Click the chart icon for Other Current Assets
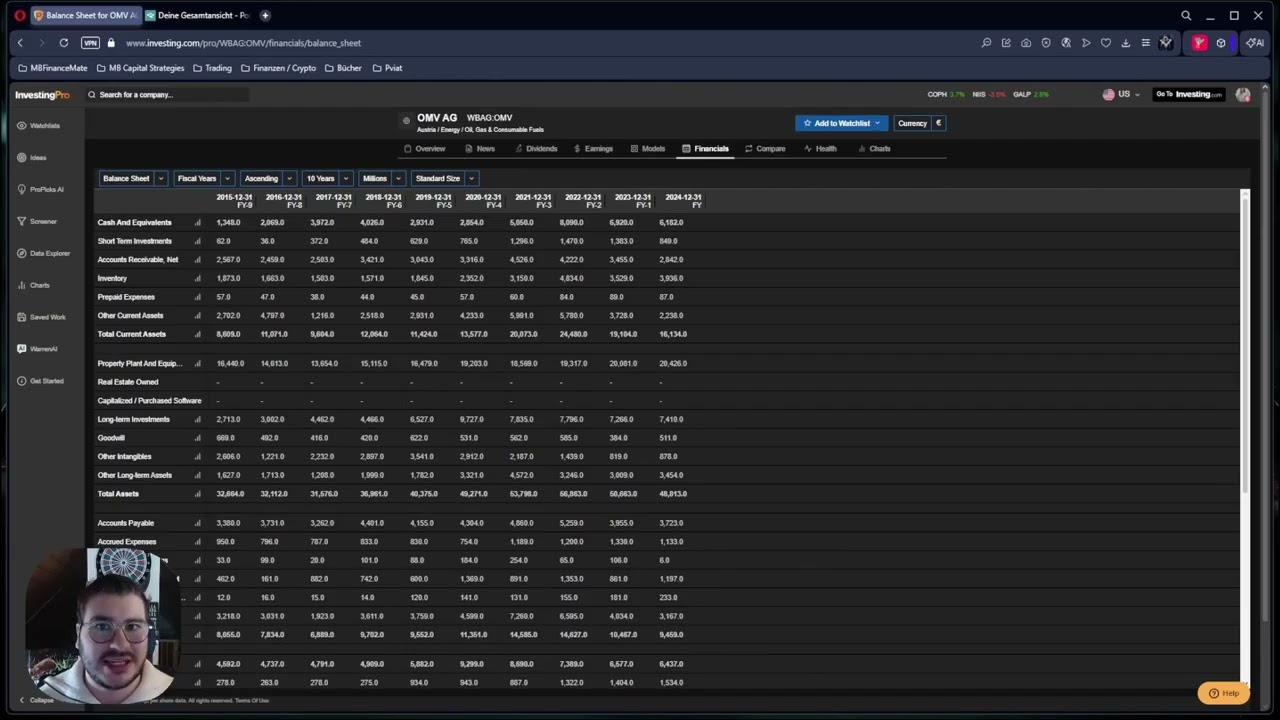1280x720 pixels. (x=197, y=316)
